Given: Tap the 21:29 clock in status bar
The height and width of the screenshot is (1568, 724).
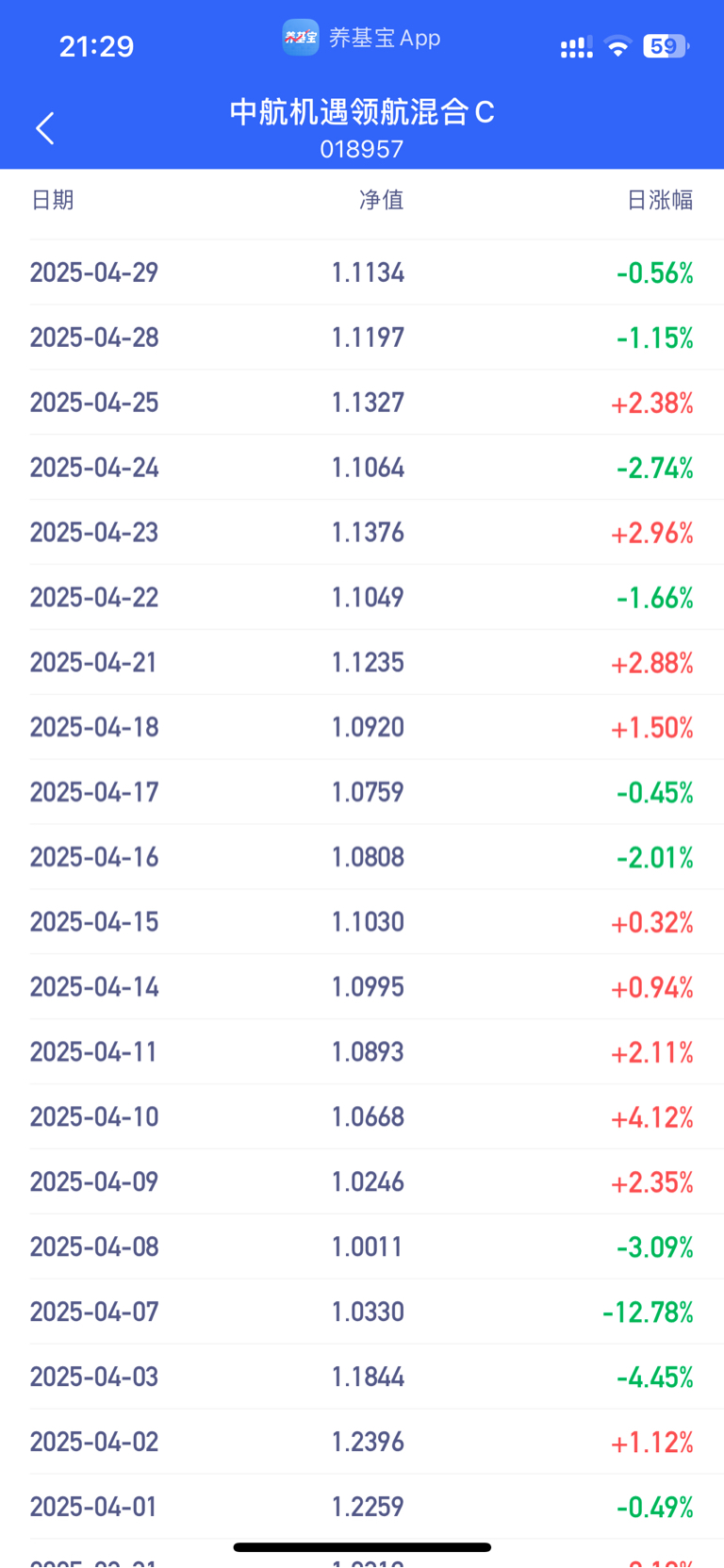Looking at the screenshot, I should point(96,46).
